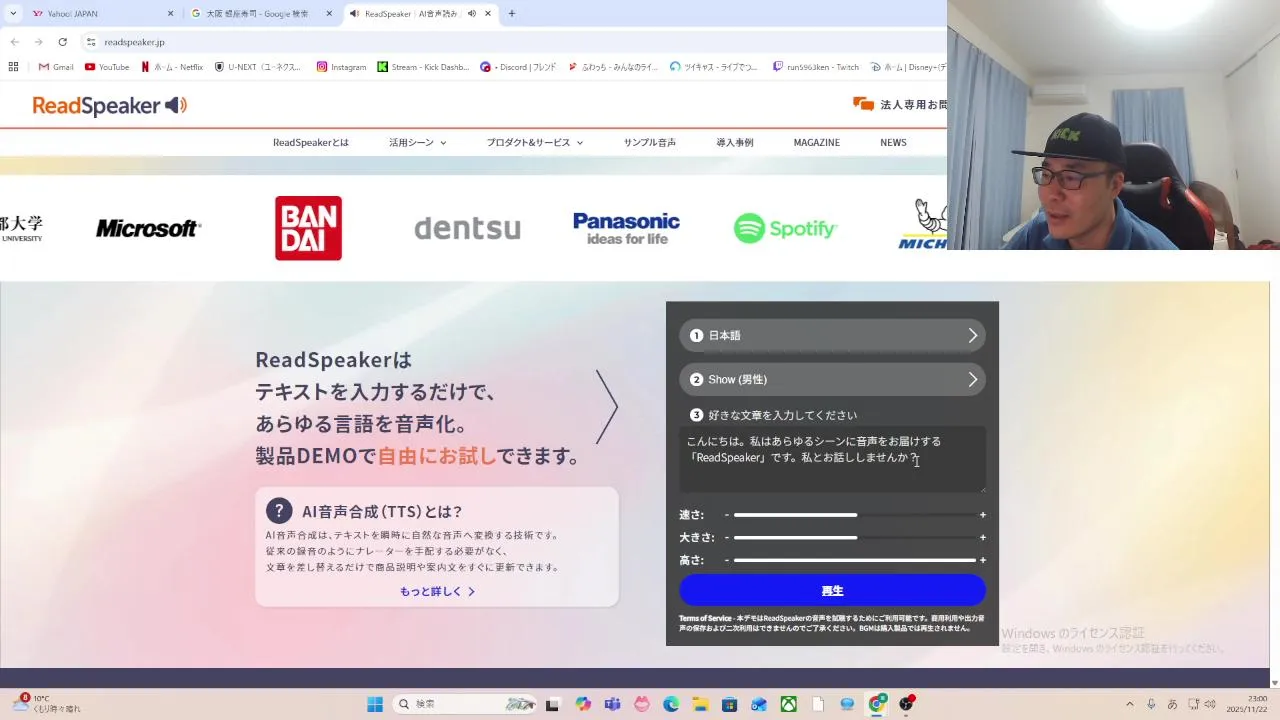Open the Netflix bookmark
This screenshot has width=1280, height=720.
(172, 67)
